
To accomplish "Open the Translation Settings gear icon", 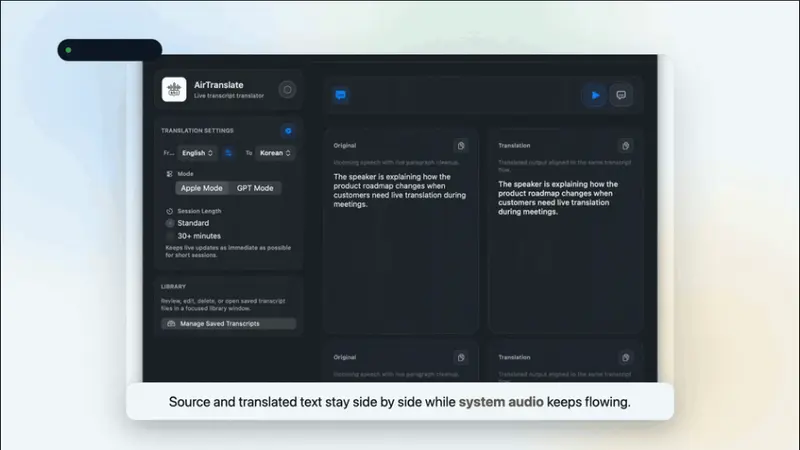I will [x=288, y=131].
